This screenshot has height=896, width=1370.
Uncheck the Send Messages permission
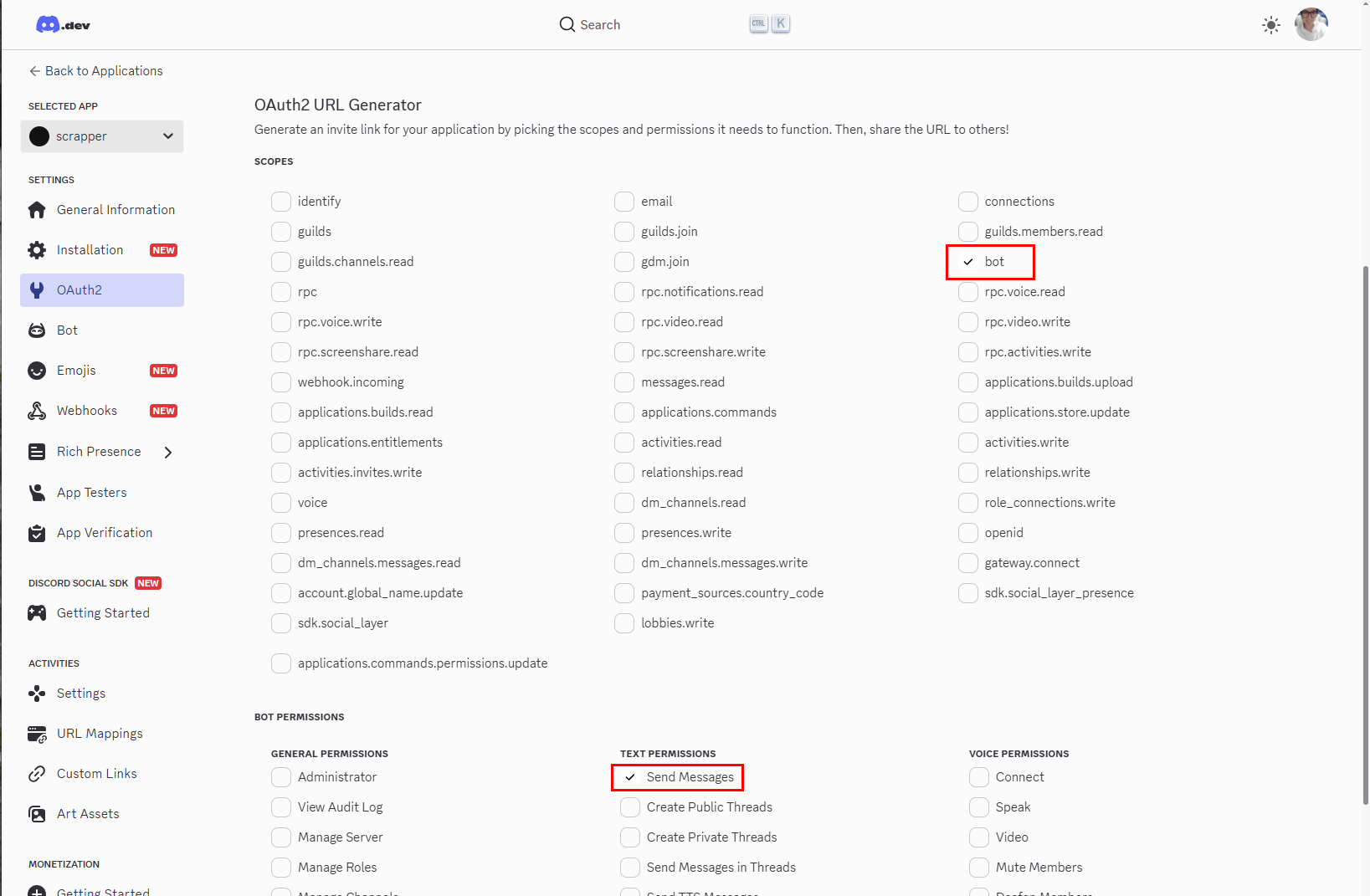[x=630, y=777]
